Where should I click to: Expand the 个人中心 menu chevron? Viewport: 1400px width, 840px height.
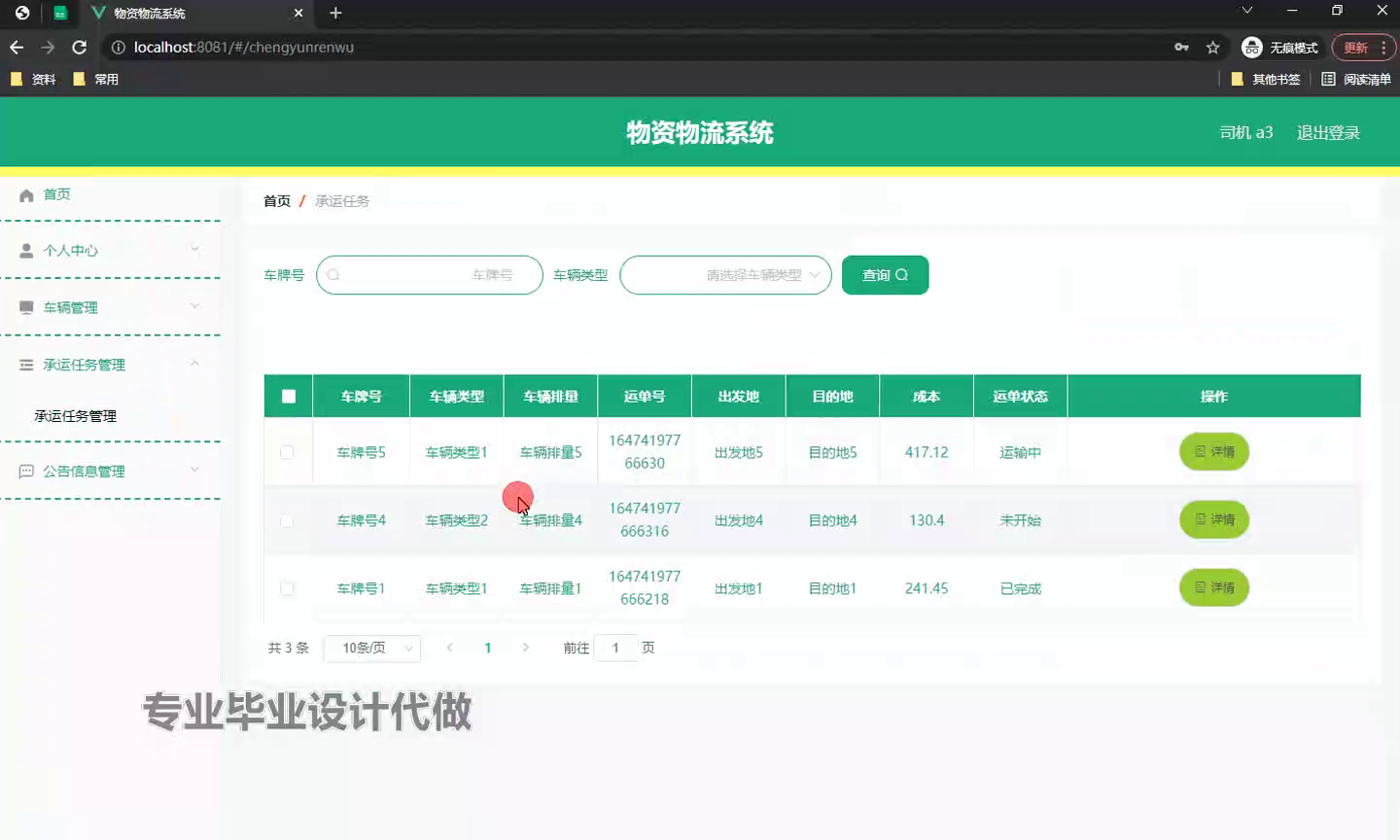194,250
